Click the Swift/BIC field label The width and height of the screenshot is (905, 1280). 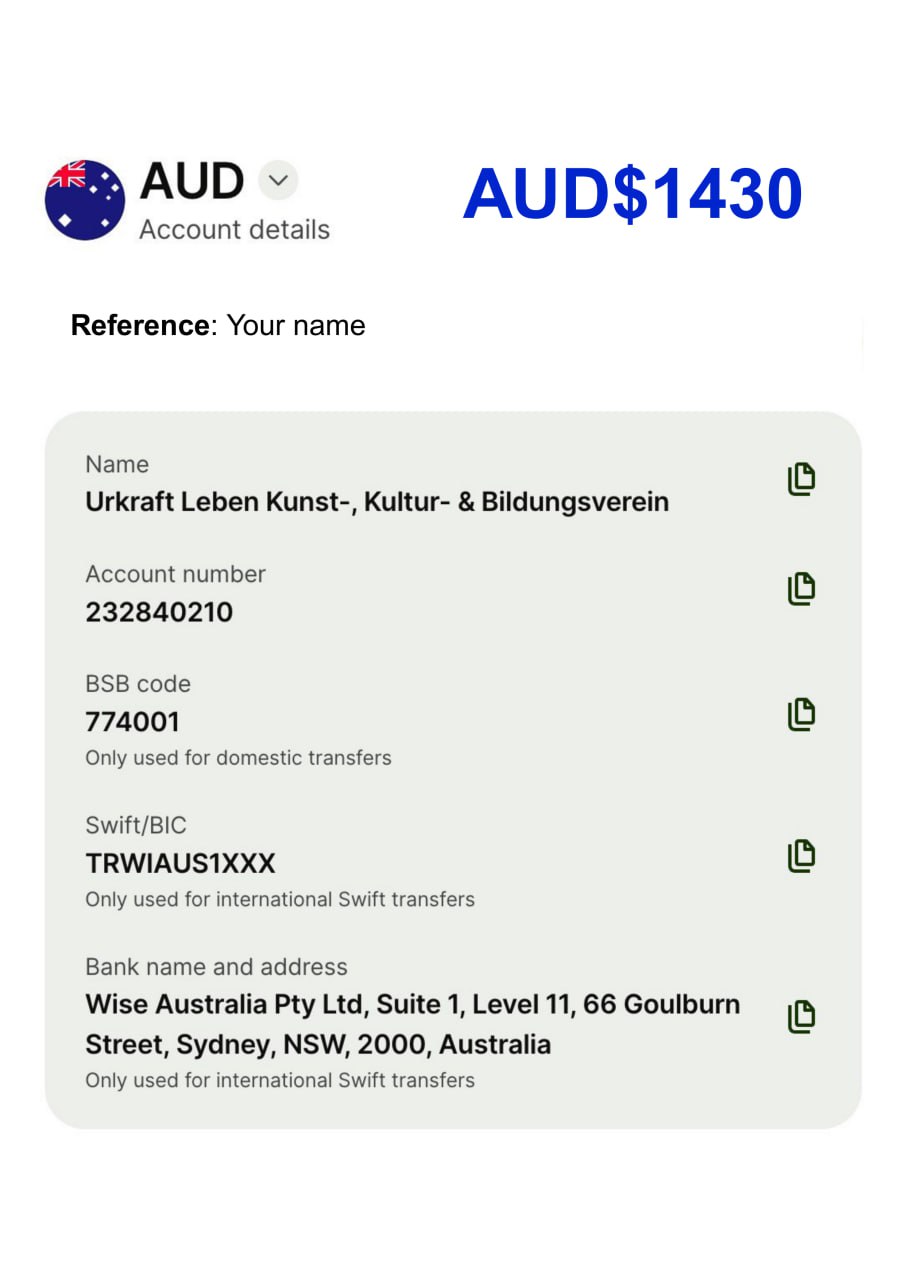coord(136,825)
